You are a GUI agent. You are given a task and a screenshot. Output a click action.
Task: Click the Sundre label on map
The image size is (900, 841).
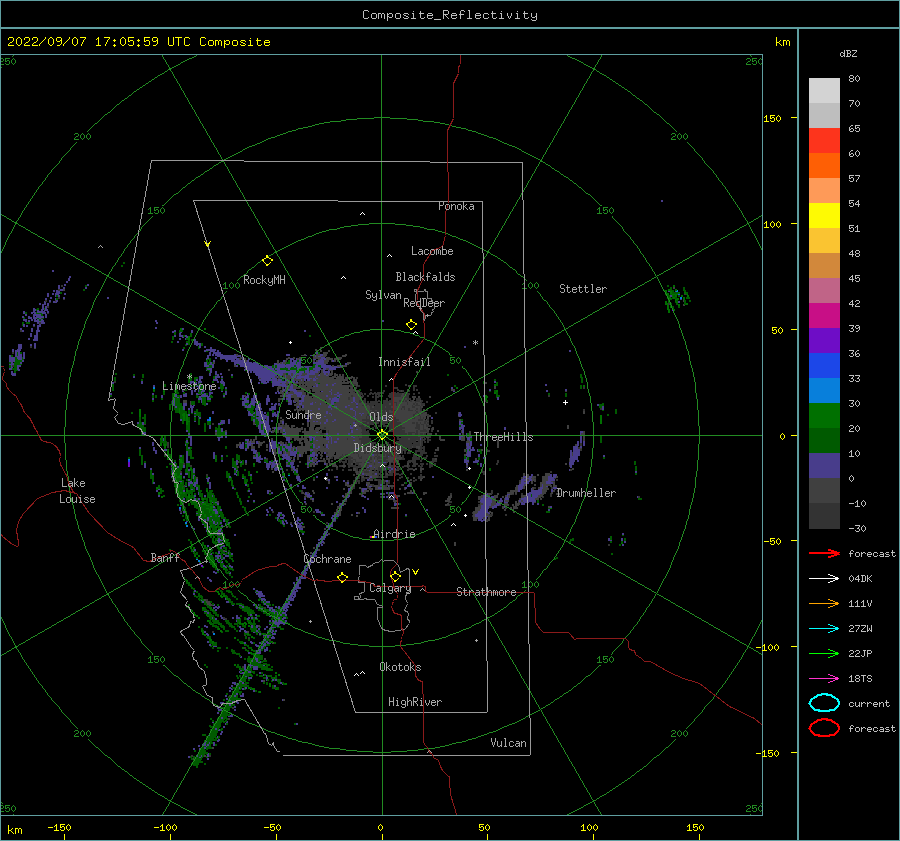coord(303,414)
